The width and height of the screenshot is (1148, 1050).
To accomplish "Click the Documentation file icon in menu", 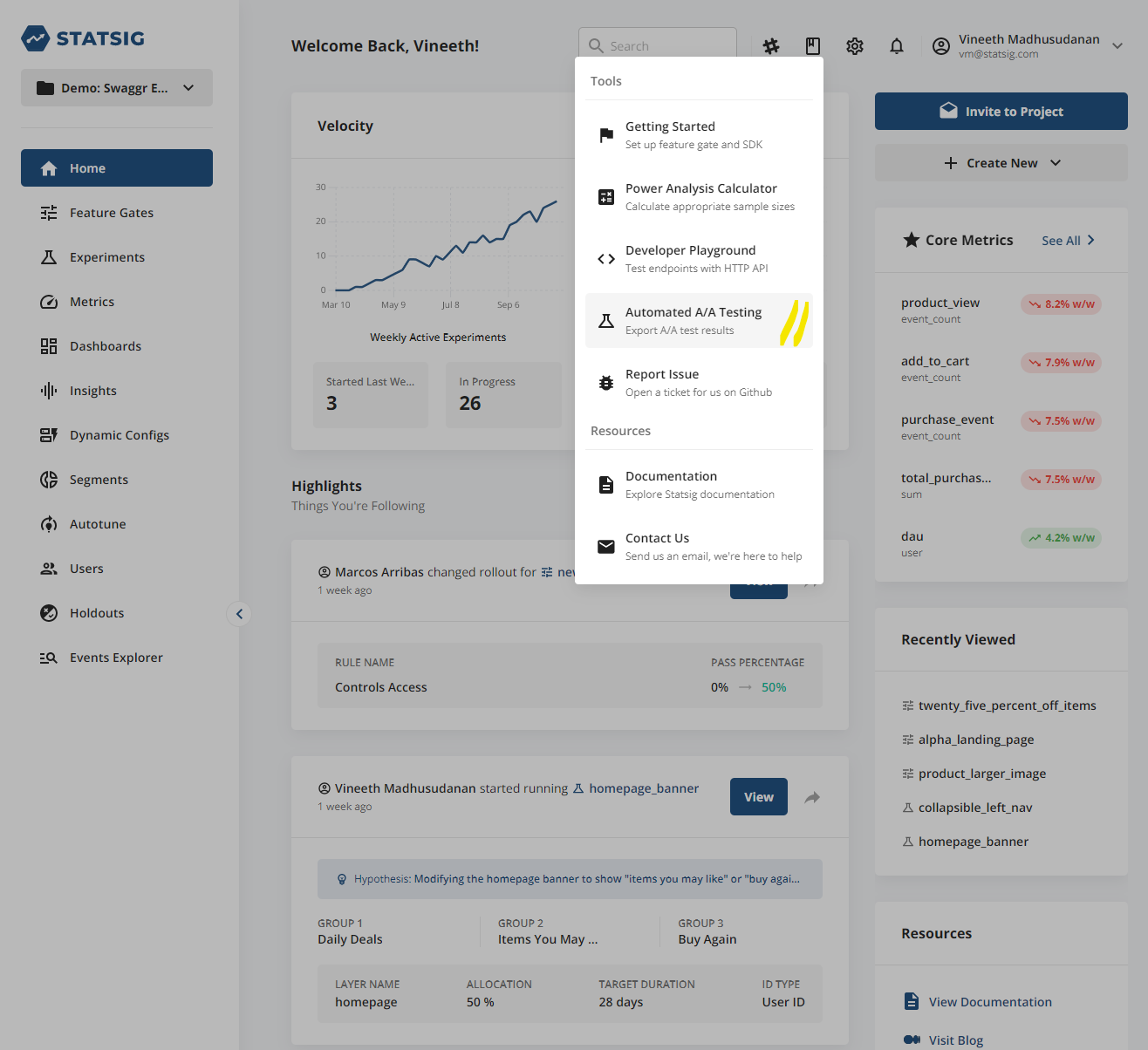I will [606, 485].
